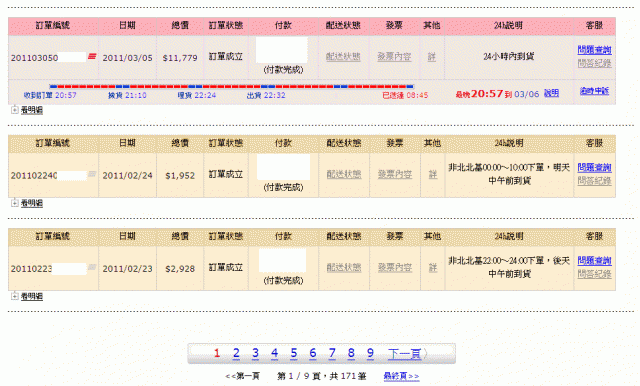Screen dimensions: 640x386
Task: Go to page 2 of orders
Action: 236,353
